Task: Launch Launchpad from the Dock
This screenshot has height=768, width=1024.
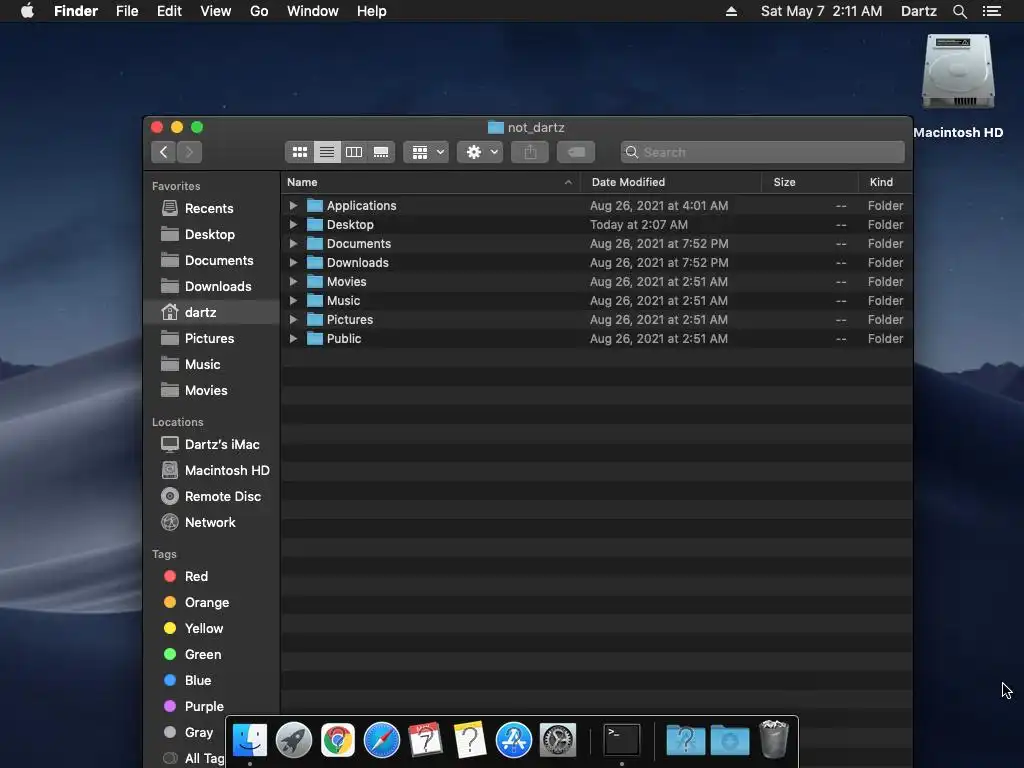Action: click(294, 740)
